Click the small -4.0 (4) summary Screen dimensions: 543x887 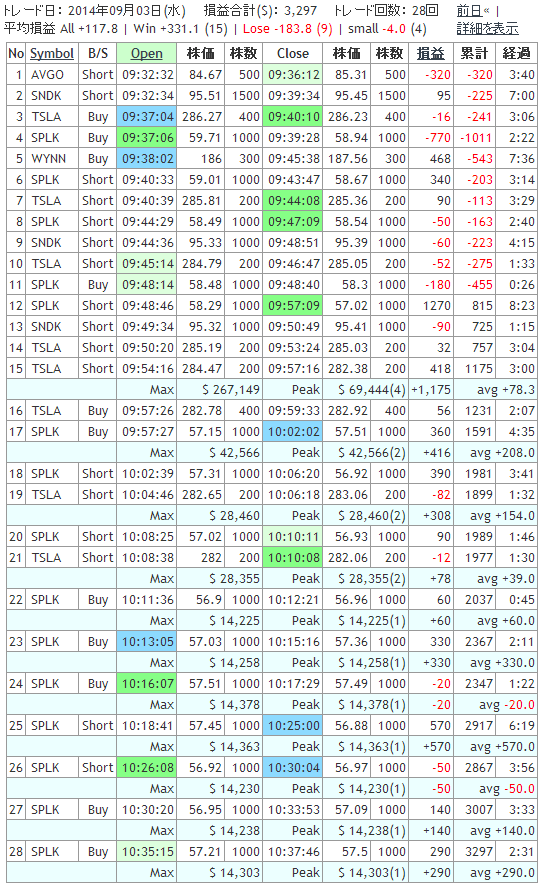[x=387, y=28]
